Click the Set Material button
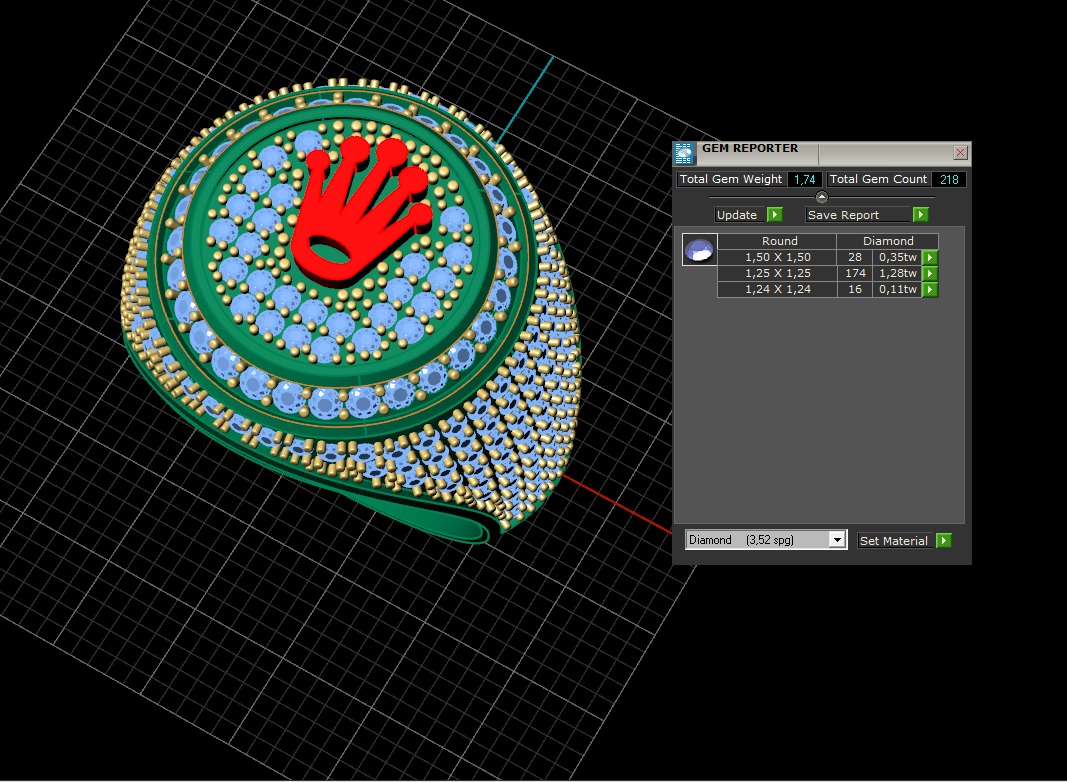The image size is (1067, 782). coord(895,540)
